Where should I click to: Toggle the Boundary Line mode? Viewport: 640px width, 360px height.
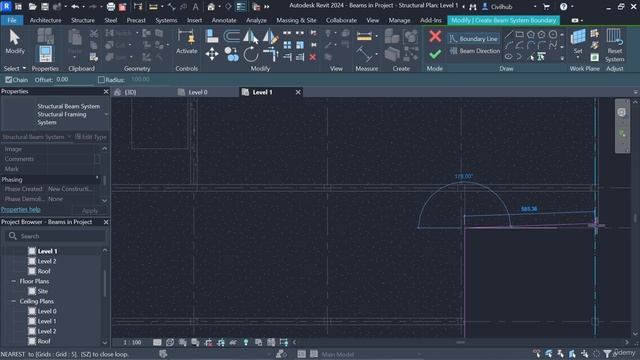pyautogui.click(x=474, y=39)
